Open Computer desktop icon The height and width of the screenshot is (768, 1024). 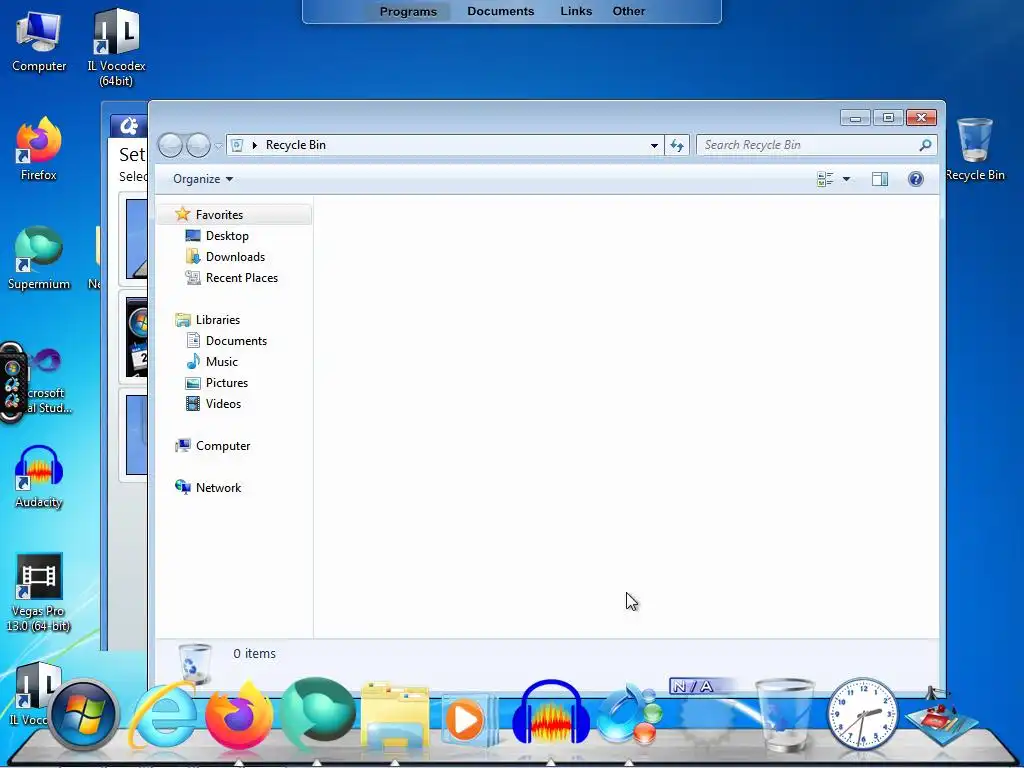(x=39, y=42)
